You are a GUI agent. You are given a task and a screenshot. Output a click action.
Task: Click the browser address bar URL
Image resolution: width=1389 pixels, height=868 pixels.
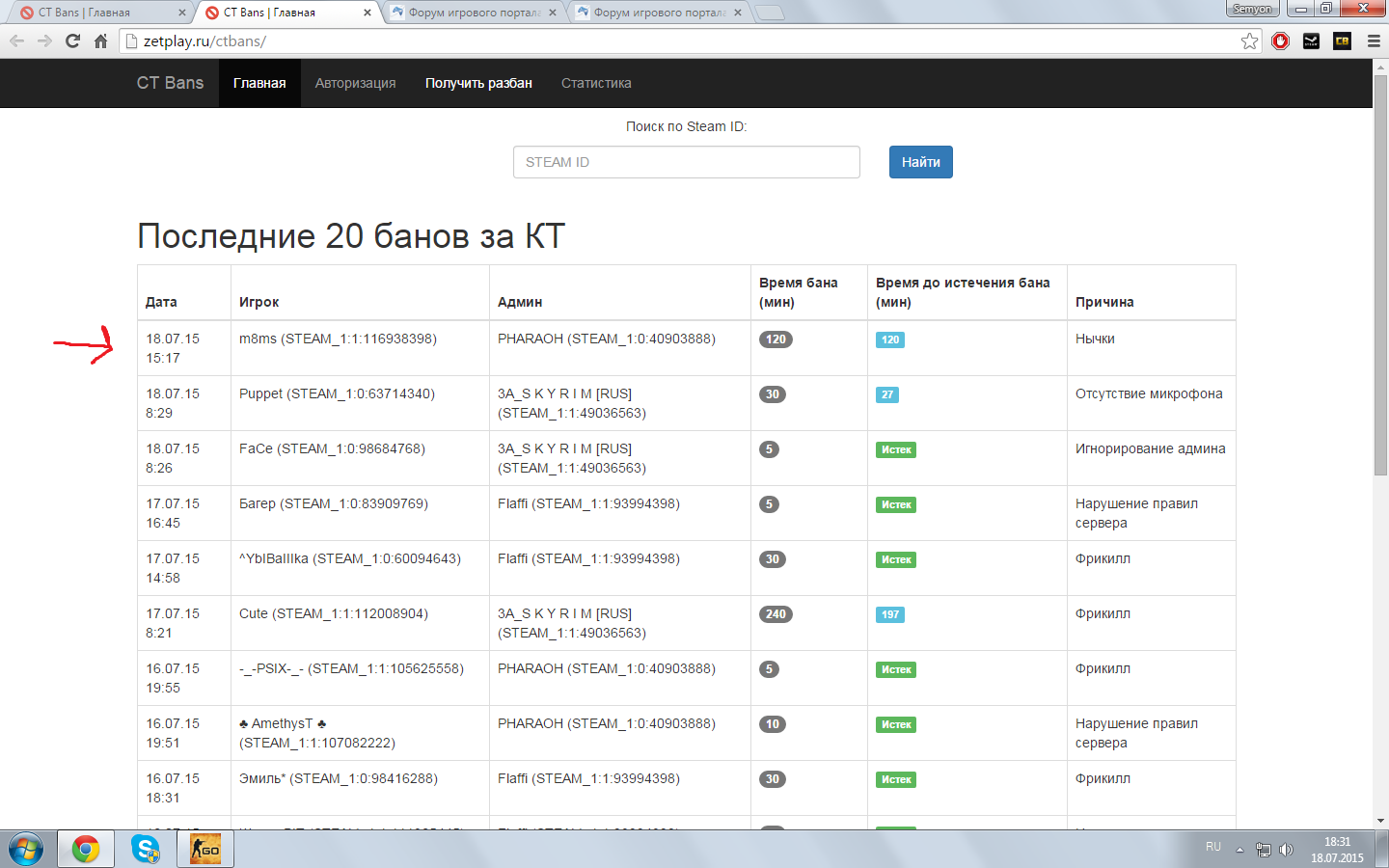(x=204, y=41)
